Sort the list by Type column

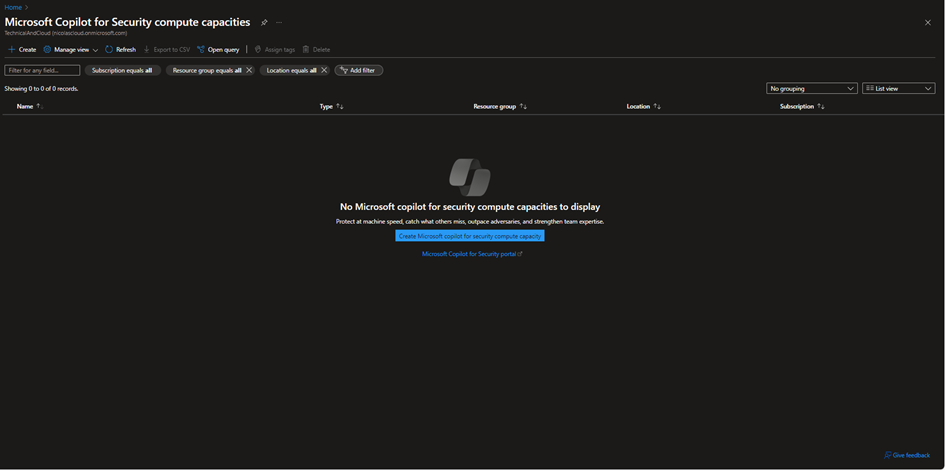(340, 106)
